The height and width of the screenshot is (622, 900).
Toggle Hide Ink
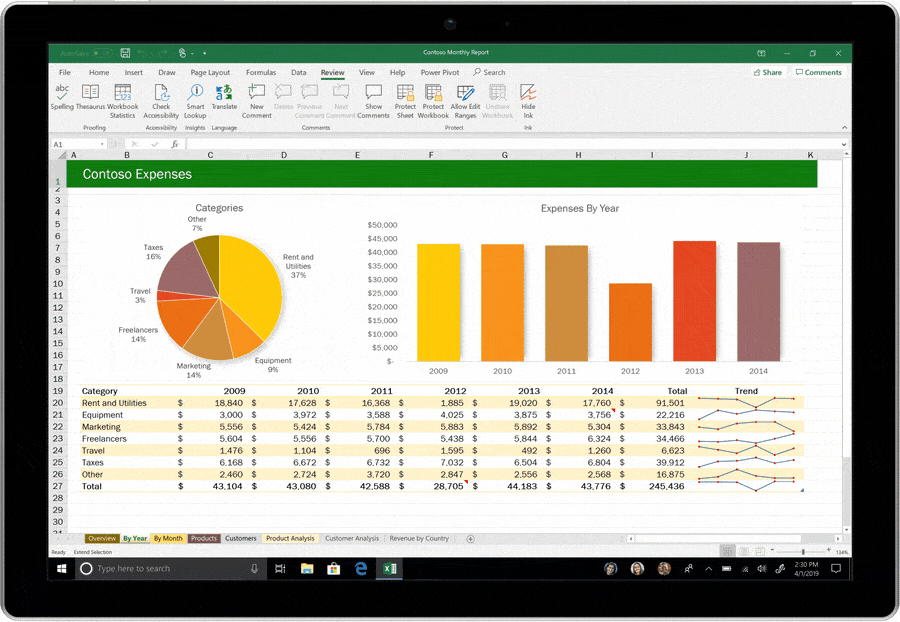(528, 97)
